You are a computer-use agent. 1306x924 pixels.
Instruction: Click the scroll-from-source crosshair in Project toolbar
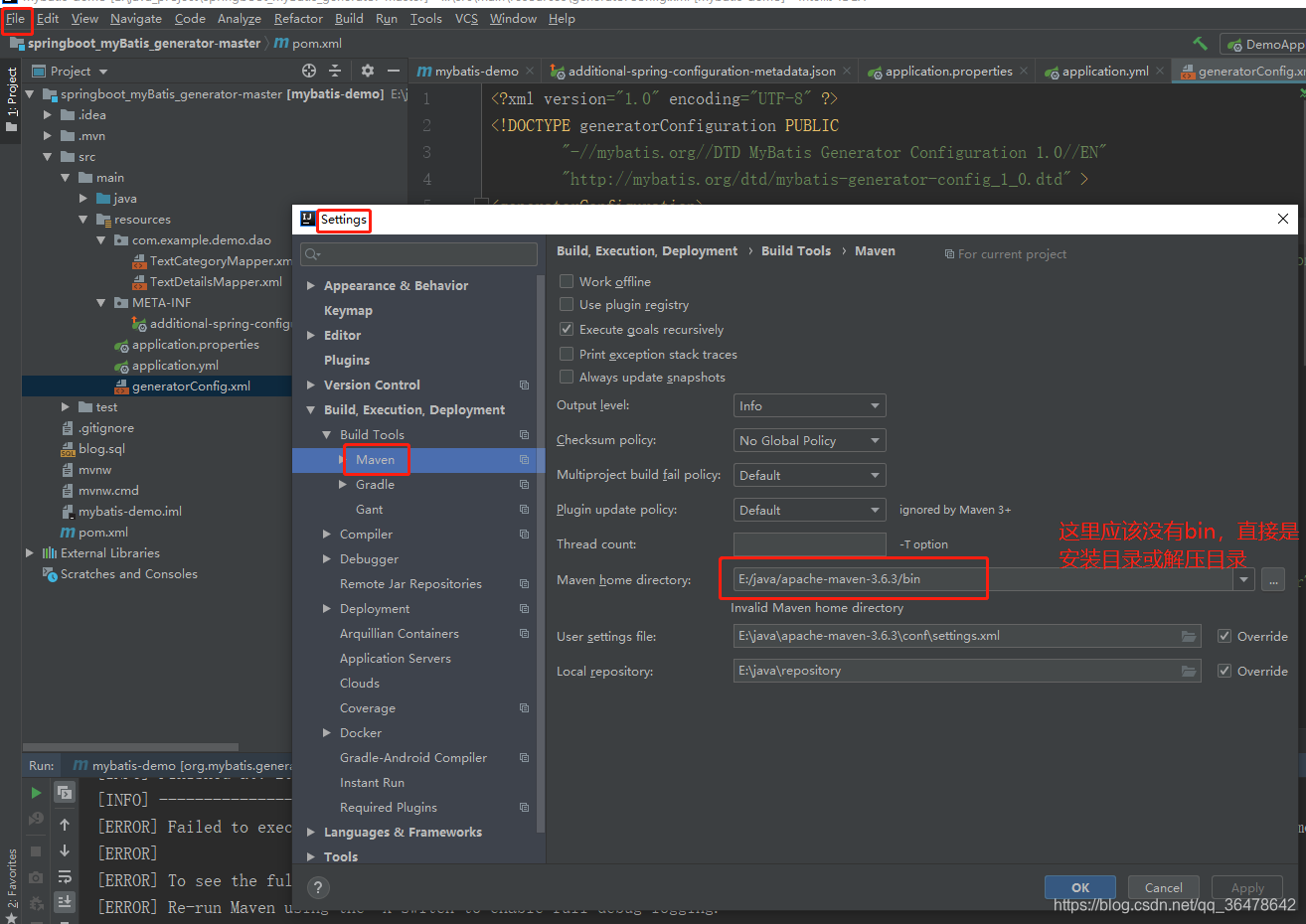click(308, 71)
